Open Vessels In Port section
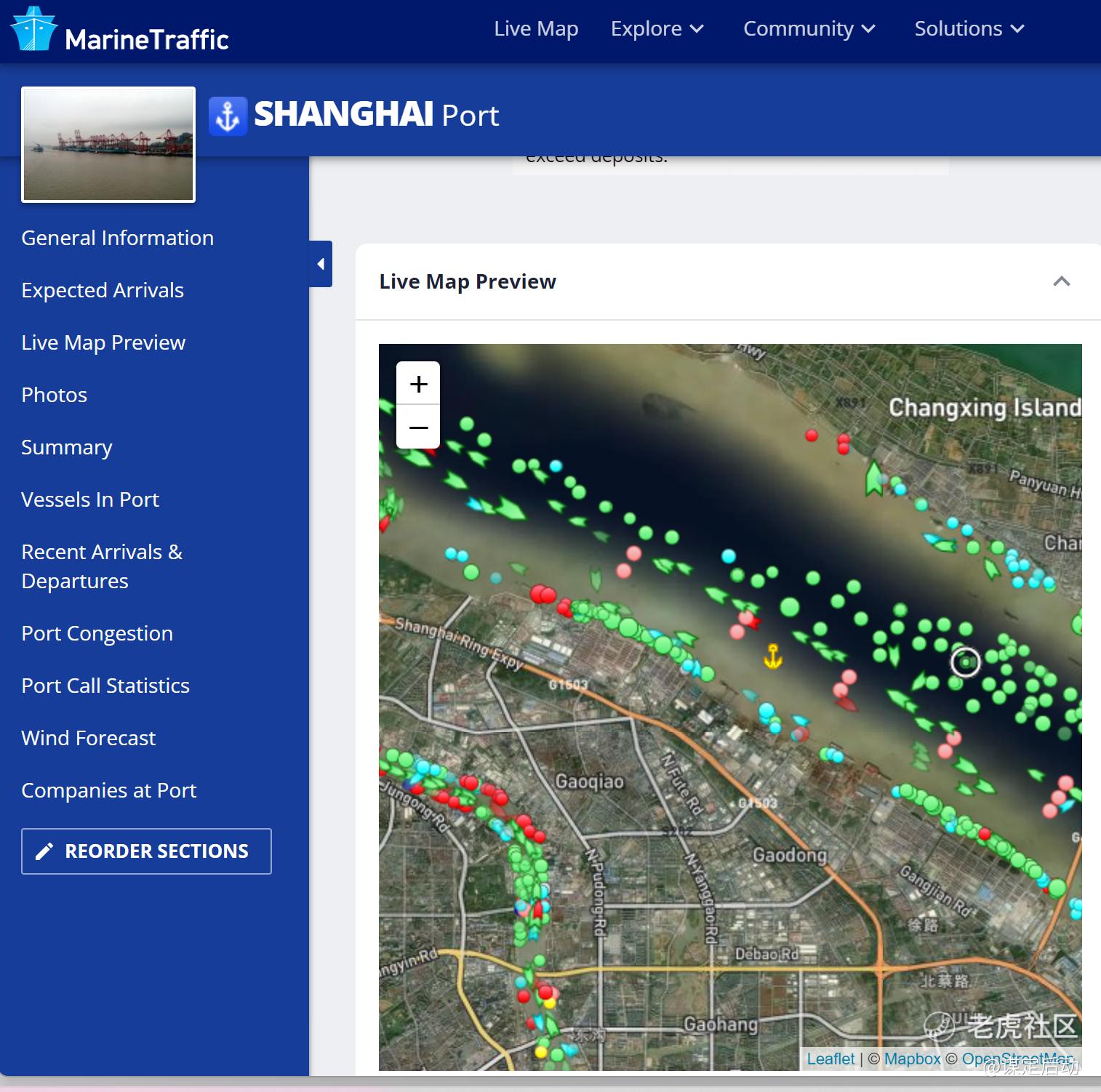This screenshot has height=1092, width=1101. [90, 499]
